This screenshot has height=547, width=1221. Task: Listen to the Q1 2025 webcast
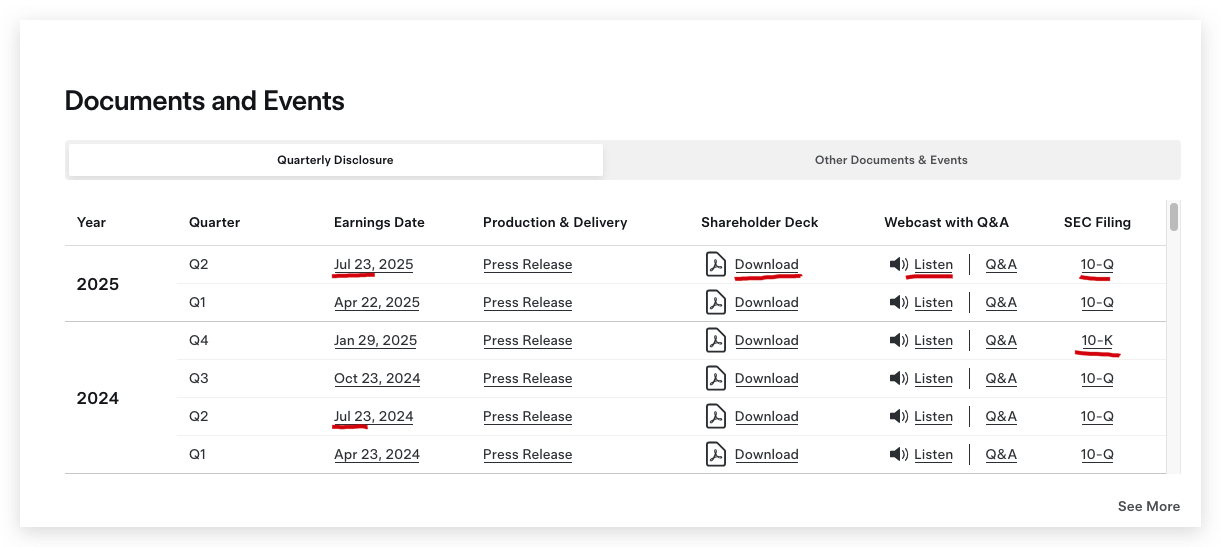click(x=933, y=303)
